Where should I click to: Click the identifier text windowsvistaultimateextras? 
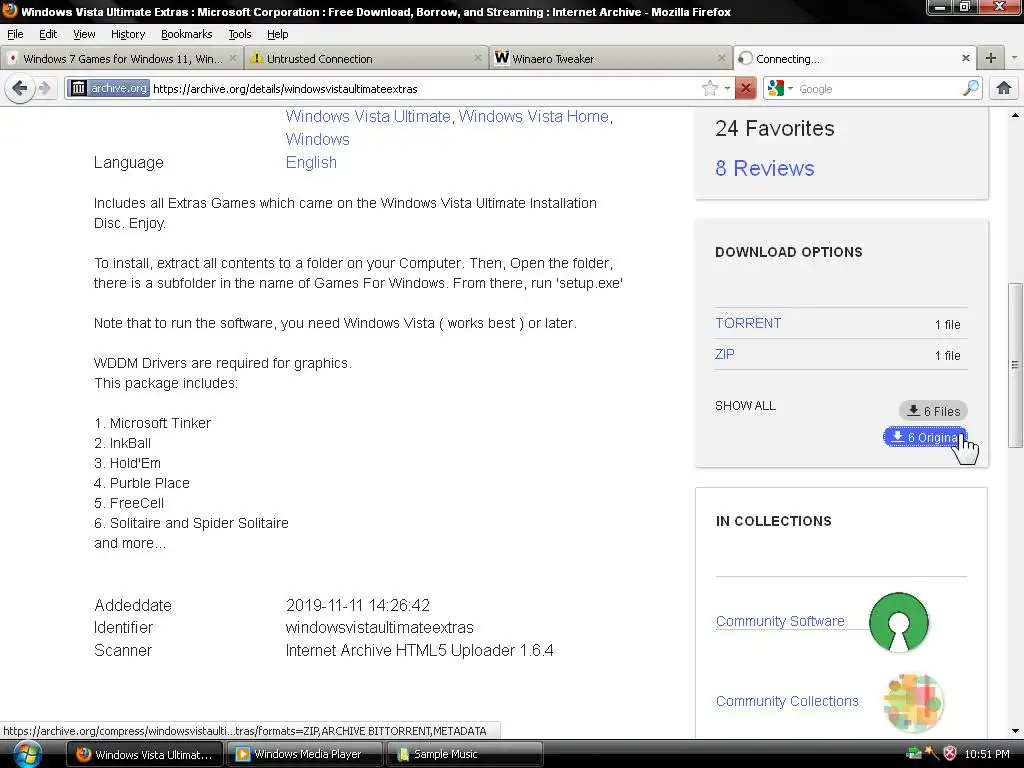point(379,628)
